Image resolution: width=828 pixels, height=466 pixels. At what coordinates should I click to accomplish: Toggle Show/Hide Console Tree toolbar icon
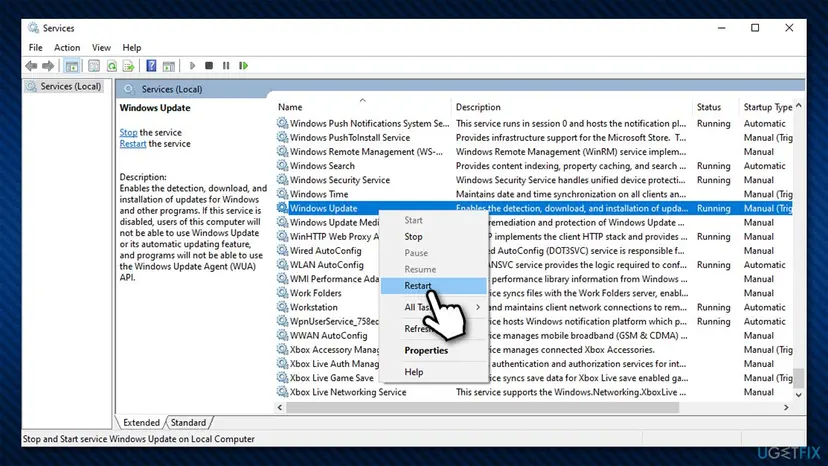pyautogui.click(x=72, y=66)
